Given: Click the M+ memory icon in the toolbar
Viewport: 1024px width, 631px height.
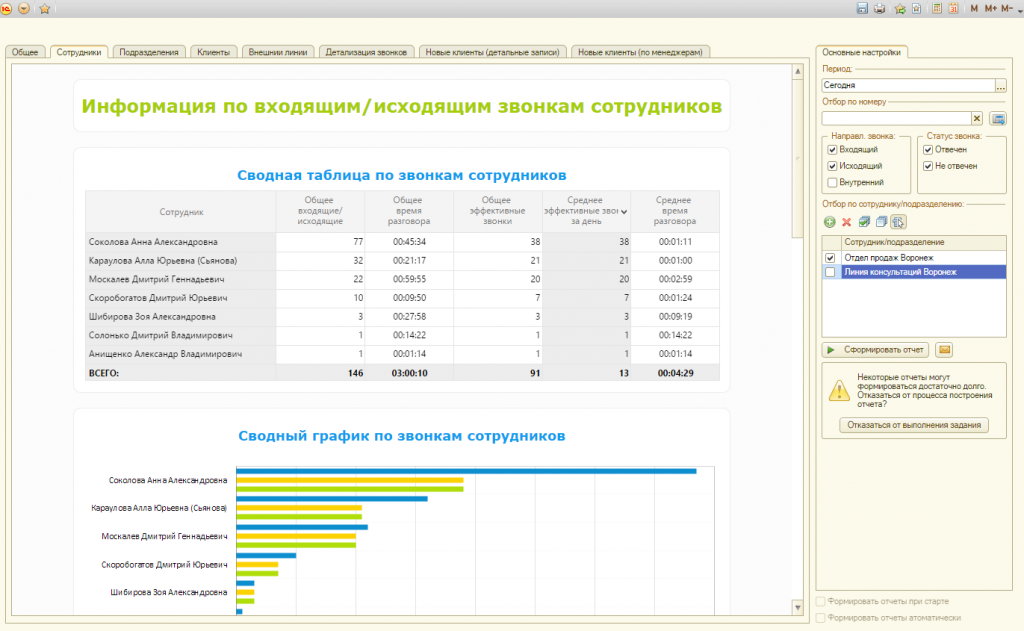Looking at the screenshot, I should pyautogui.click(x=990, y=8).
